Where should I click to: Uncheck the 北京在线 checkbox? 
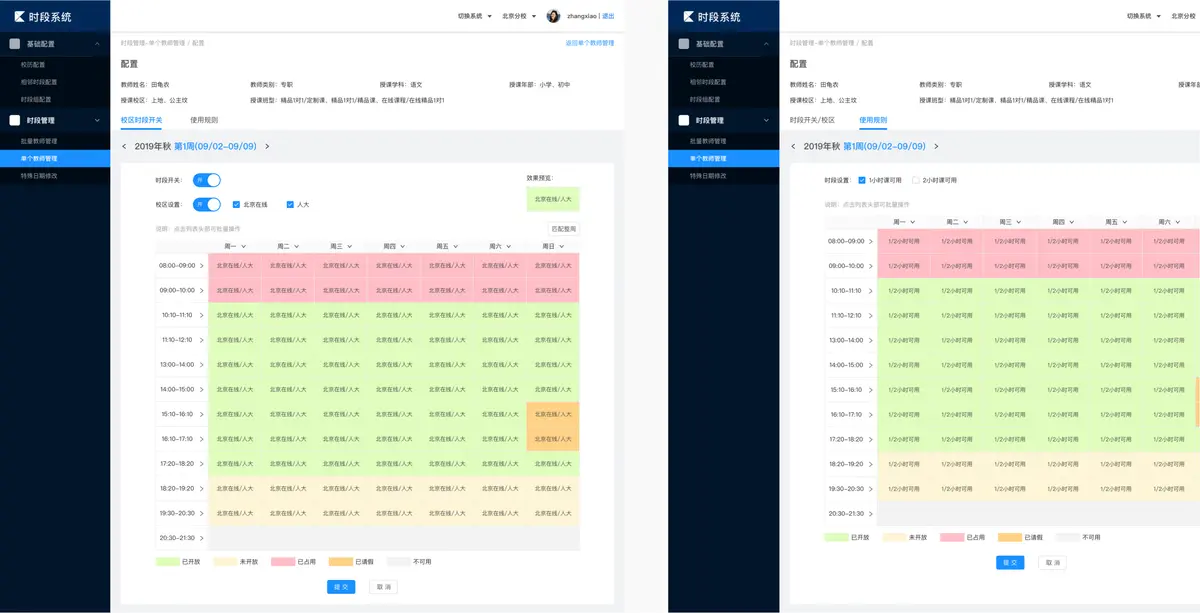(x=236, y=204)
